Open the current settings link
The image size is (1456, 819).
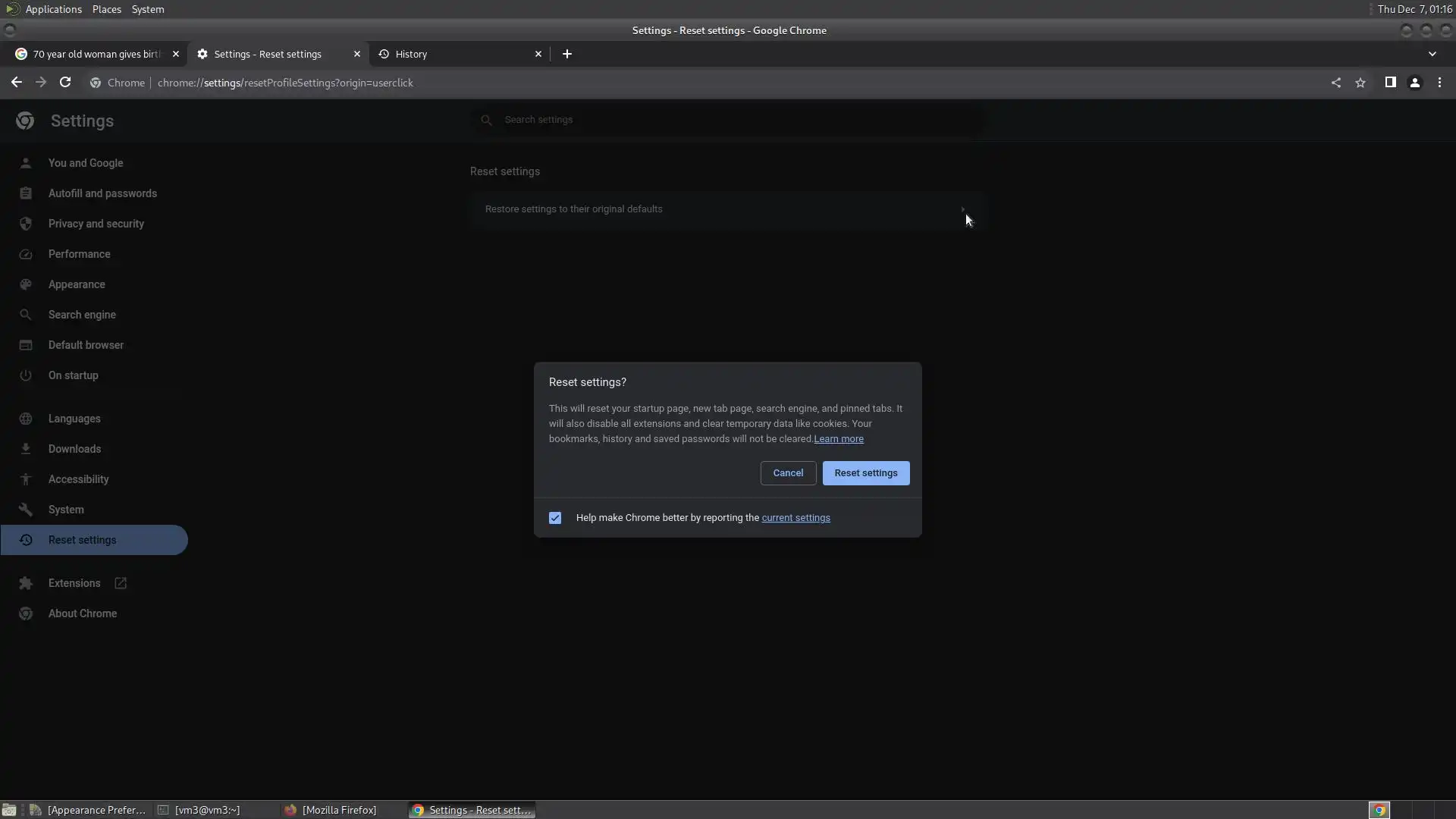click(x=795, y=518)
